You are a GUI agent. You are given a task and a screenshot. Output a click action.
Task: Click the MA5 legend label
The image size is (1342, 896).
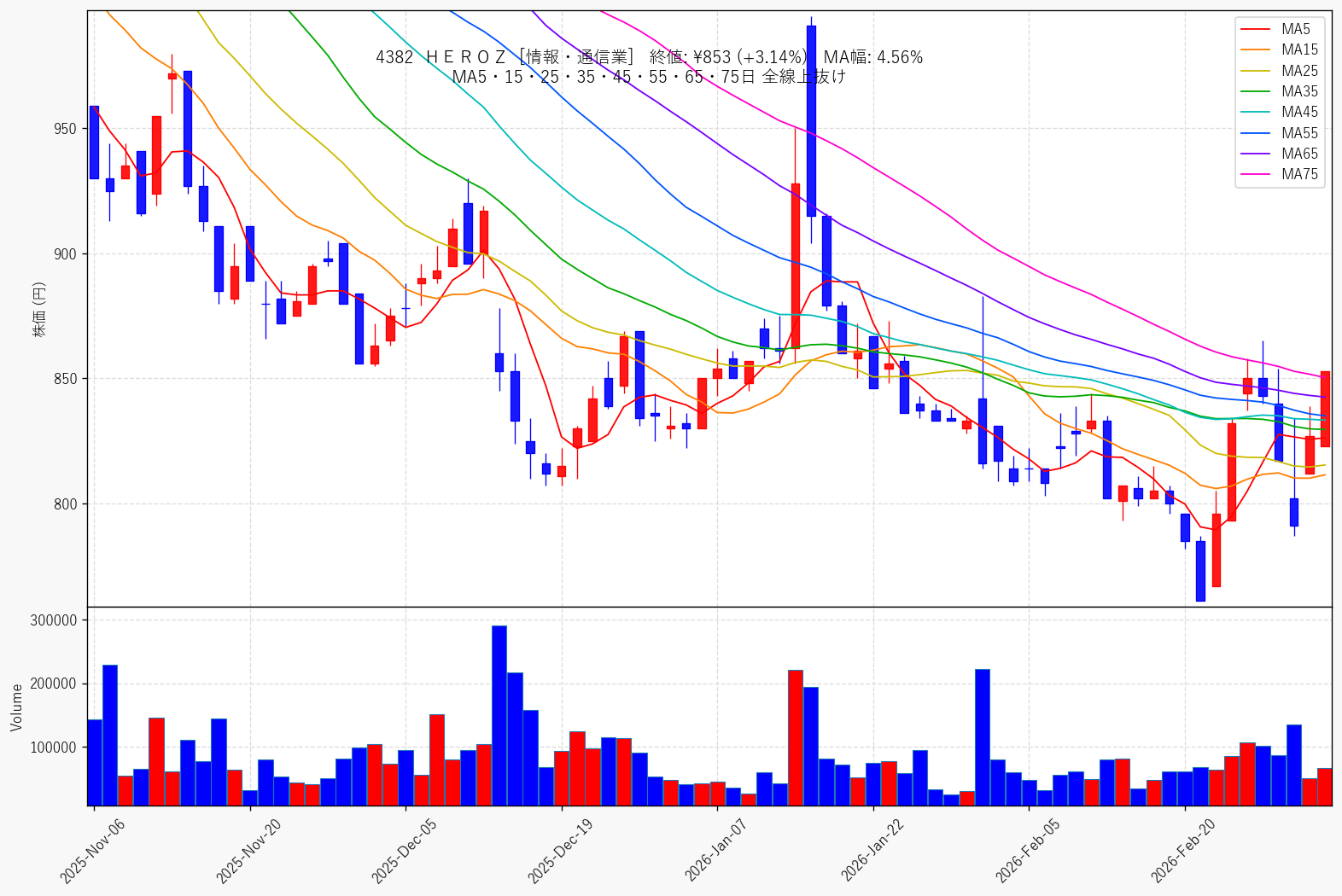tap(1295, 29)
